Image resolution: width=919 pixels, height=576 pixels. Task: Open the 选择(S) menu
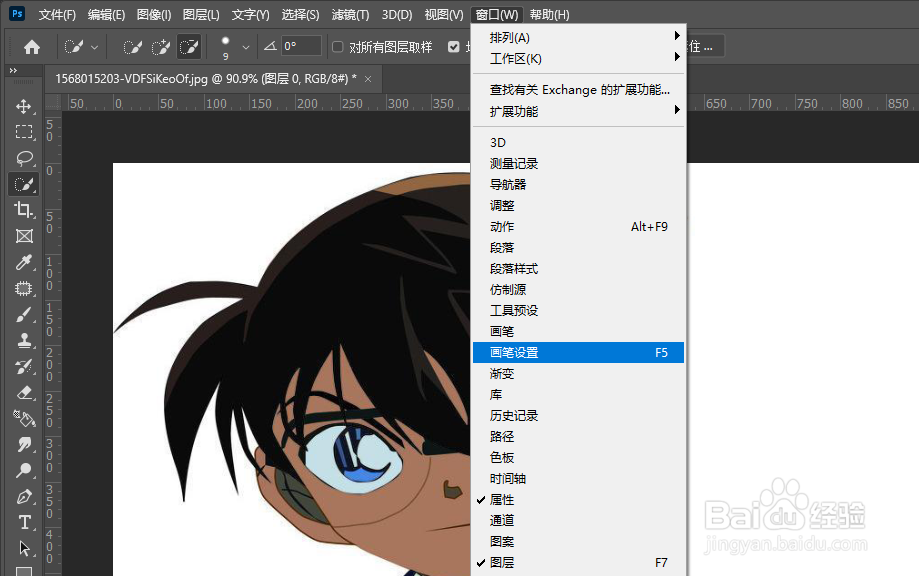coord(300,15)
